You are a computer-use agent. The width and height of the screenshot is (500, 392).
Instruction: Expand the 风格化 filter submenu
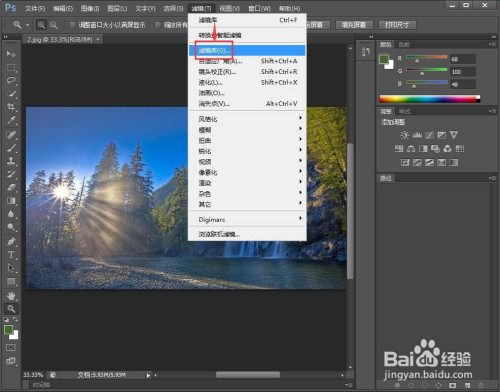pos(247,119)
